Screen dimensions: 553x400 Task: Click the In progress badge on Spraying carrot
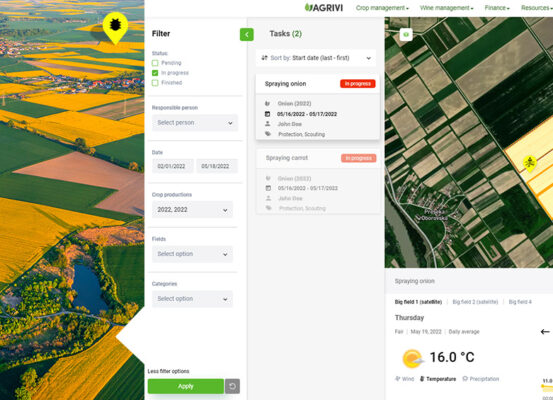(x=358, y=158)
